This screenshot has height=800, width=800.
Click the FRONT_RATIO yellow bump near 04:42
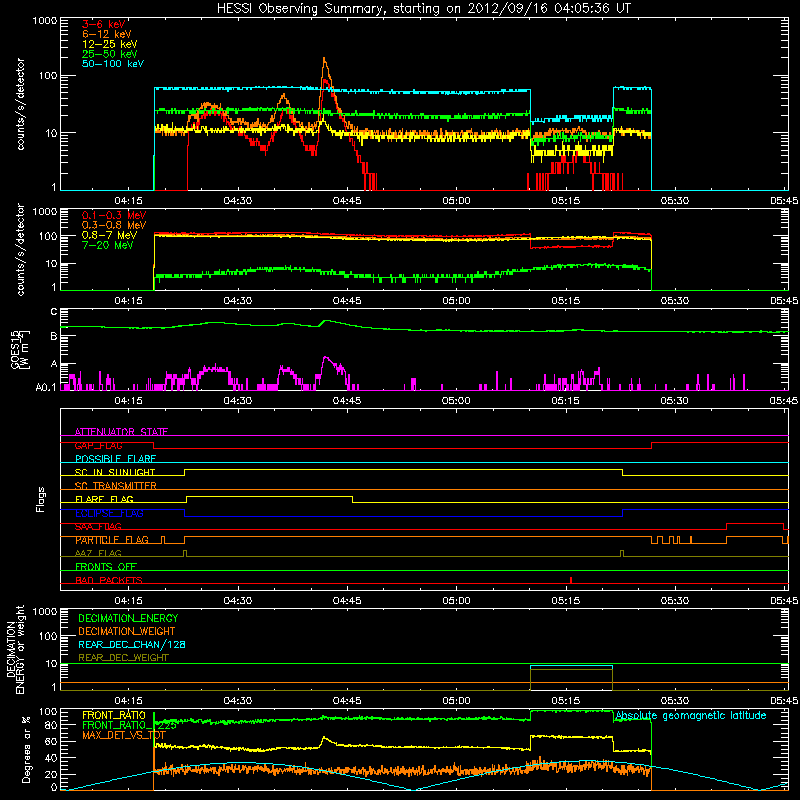(324, 739)
